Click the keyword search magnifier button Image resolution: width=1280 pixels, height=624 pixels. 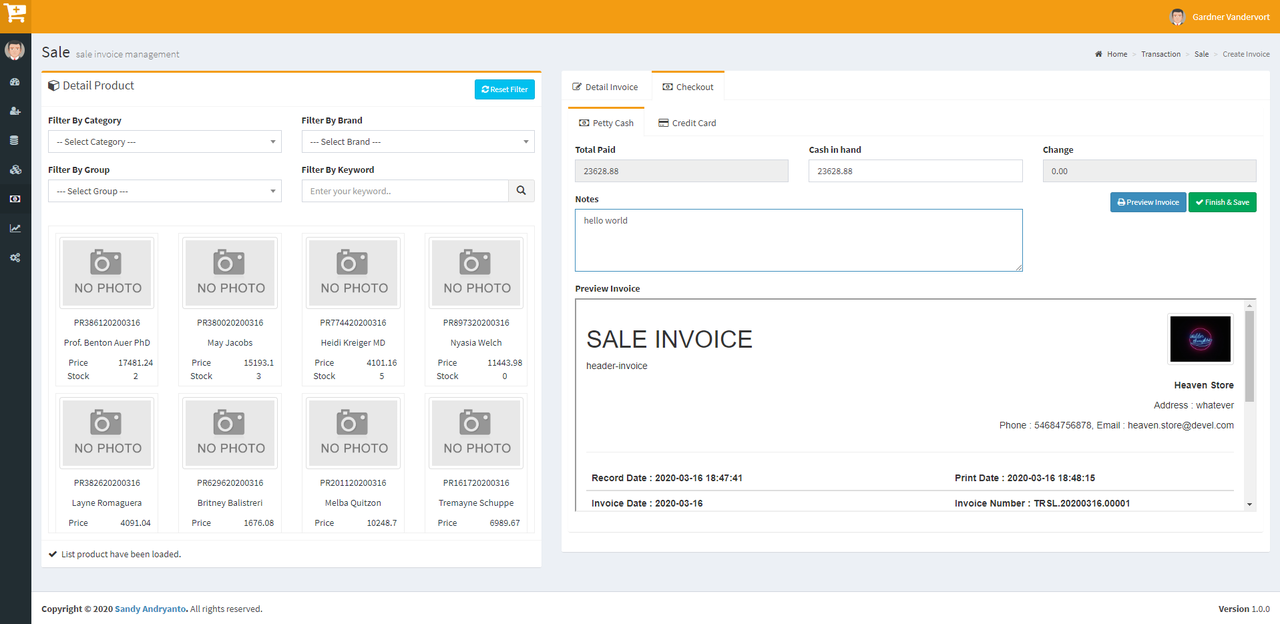(x=521, y=191)
